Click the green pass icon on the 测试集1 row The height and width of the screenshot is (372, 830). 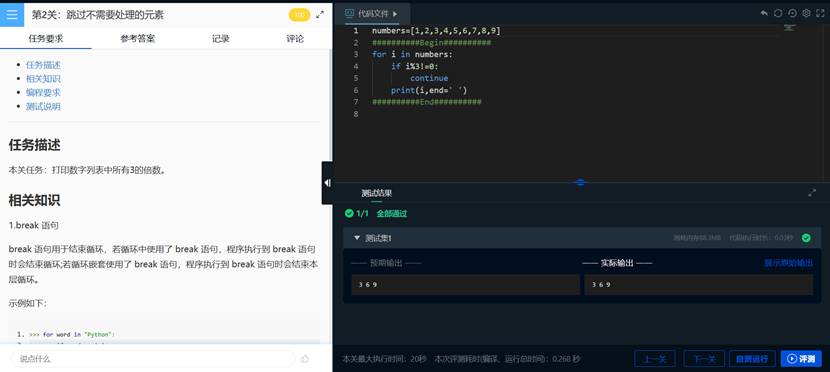806,238
